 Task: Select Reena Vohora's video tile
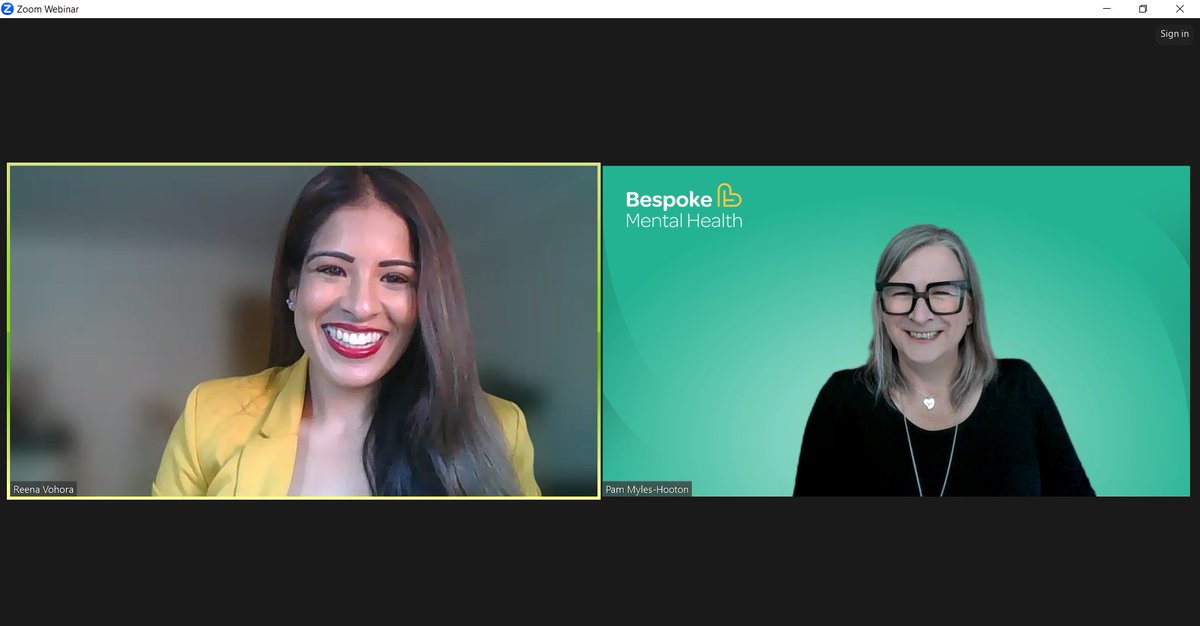[x=304, y=331]
